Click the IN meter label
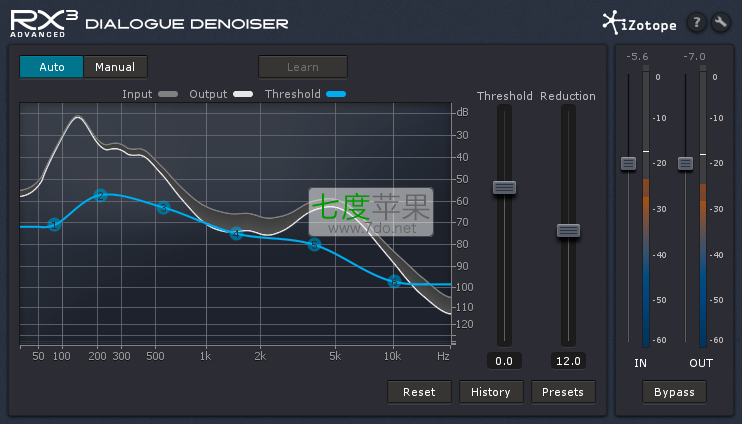 point(640,363)
